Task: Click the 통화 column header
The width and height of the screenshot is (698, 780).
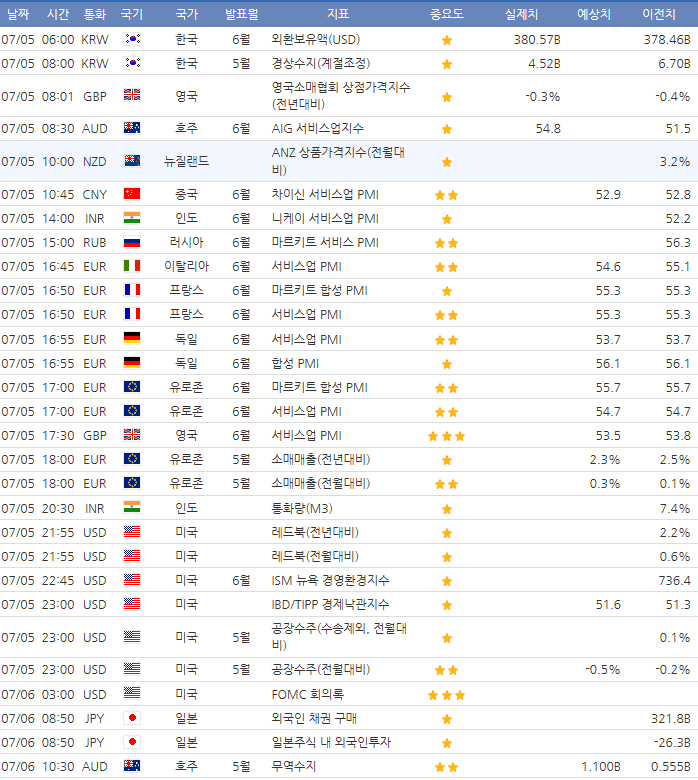Action: (95, 14)
